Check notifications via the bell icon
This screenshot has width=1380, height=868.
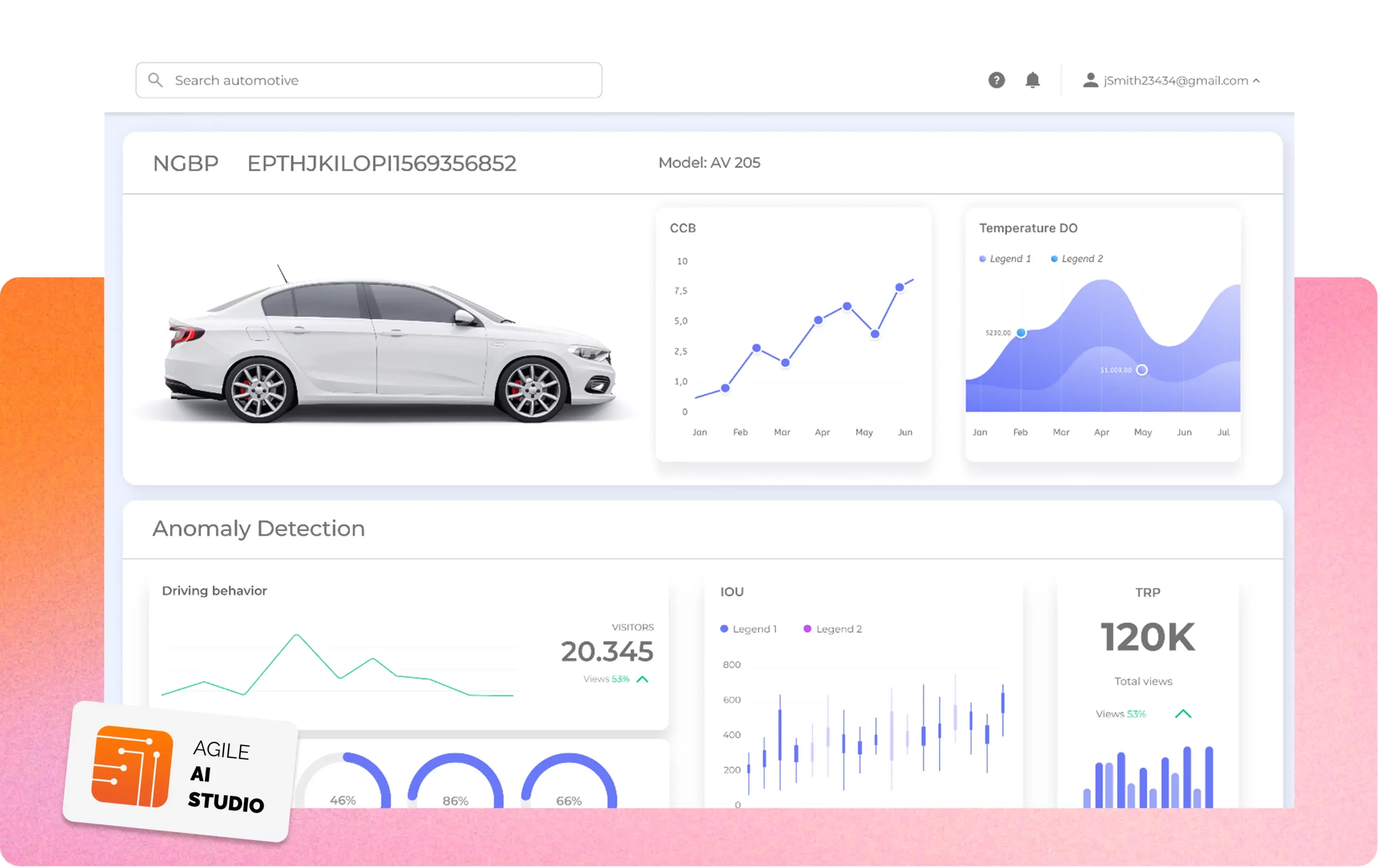click(1033, 80)
